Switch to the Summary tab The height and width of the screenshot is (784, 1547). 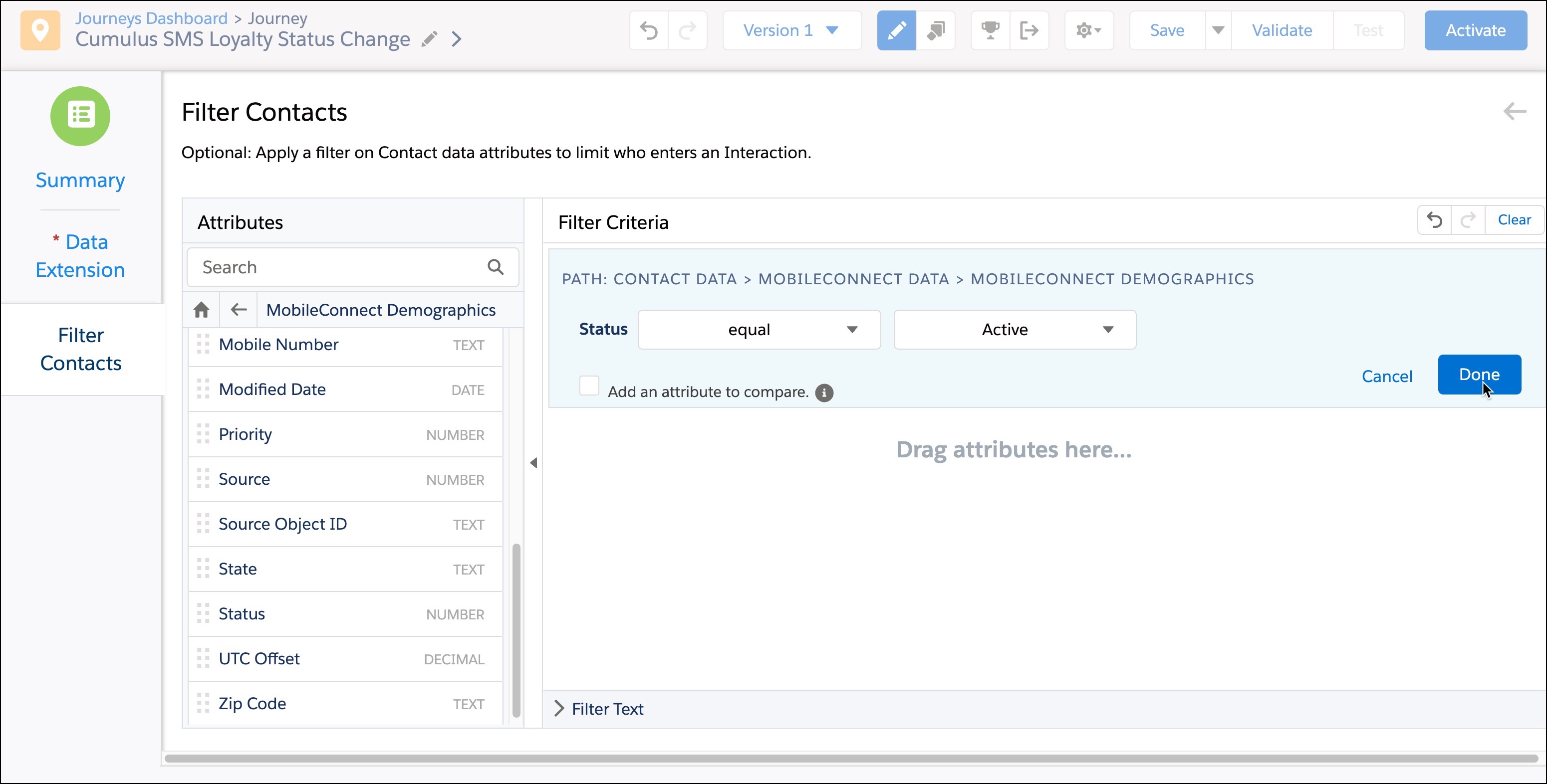[x=80, y=180]
